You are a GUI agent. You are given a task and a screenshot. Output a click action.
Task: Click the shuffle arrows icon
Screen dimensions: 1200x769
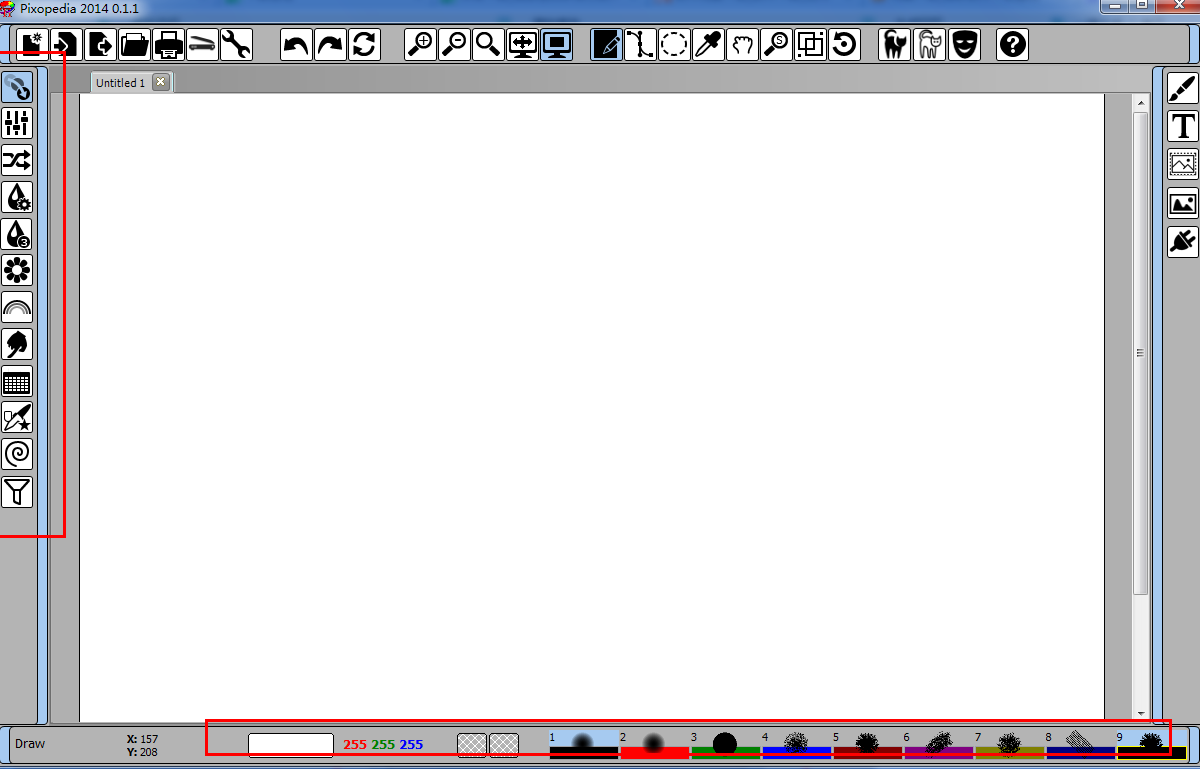click(17, 160)
